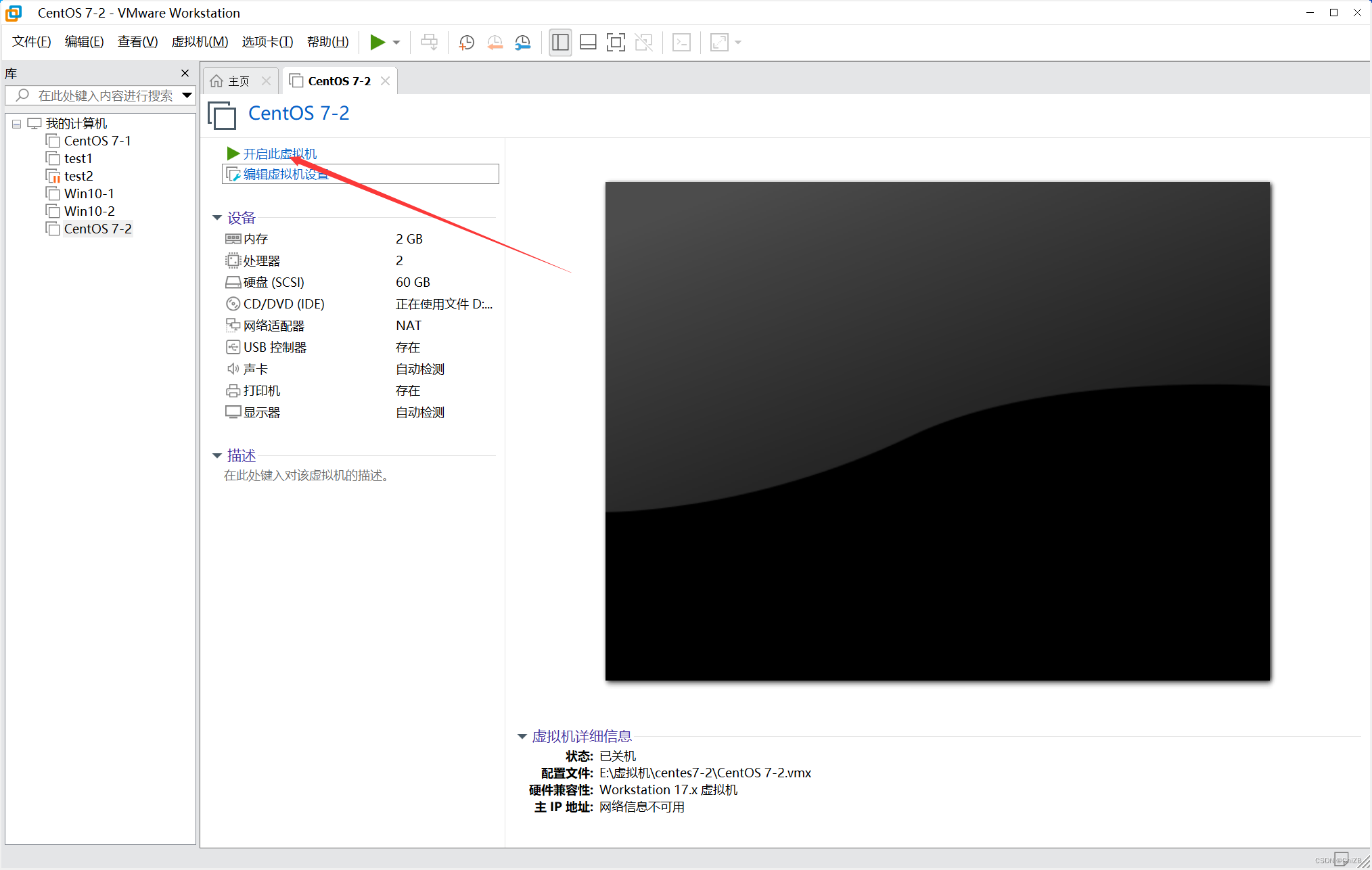This screenshot has height=870, width=1372.
Task: Close the 库 library panel
Action: point(185,73)
